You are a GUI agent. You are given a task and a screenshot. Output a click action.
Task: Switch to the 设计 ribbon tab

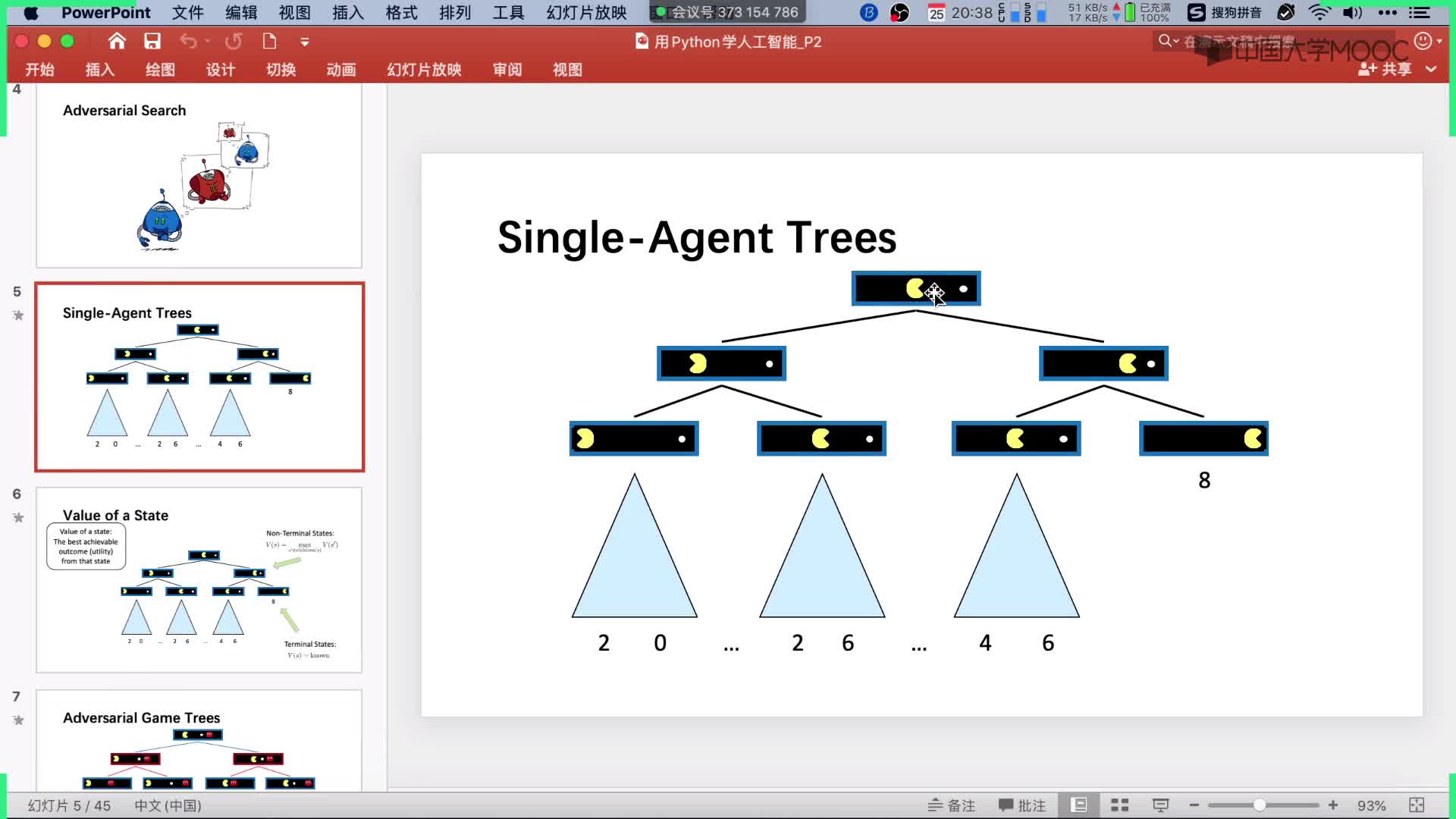pyautogui.click(x=221, y=70)
